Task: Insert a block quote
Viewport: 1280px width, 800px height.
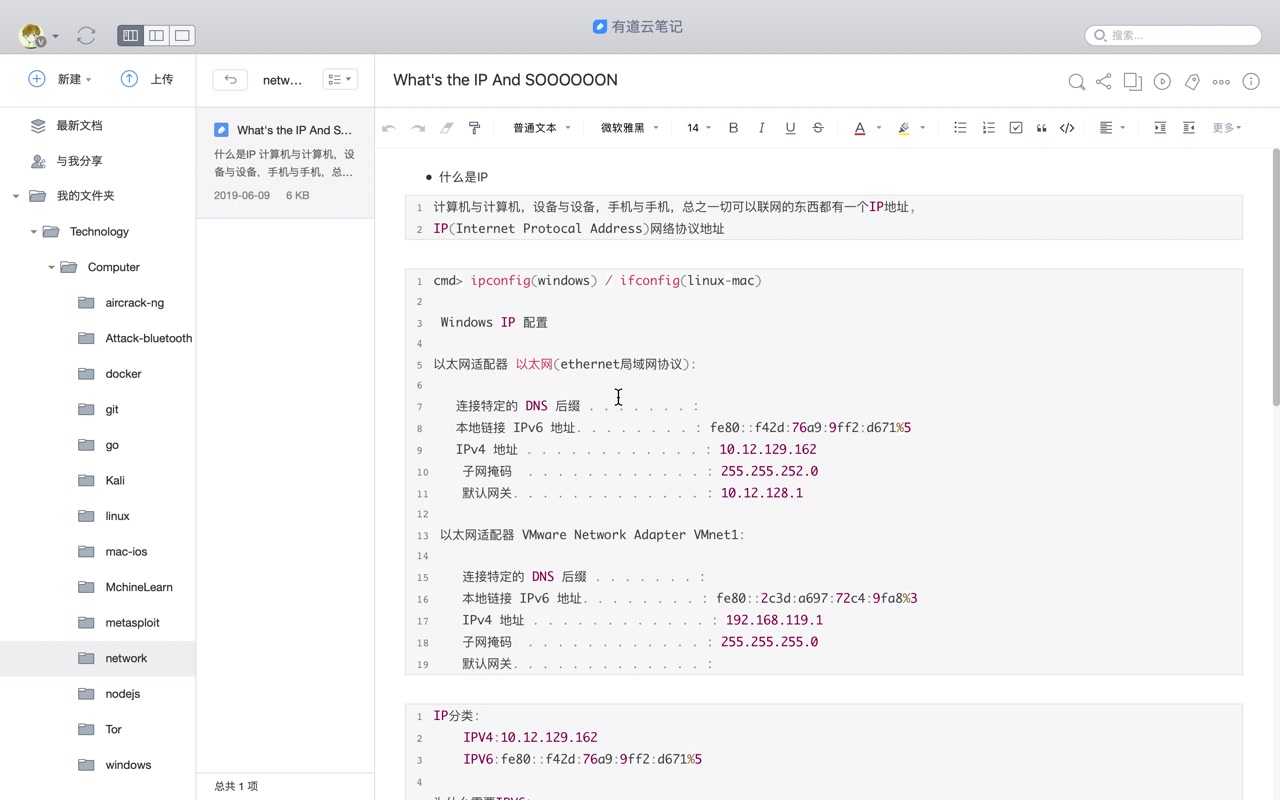Action: [x=1041, y=128]
